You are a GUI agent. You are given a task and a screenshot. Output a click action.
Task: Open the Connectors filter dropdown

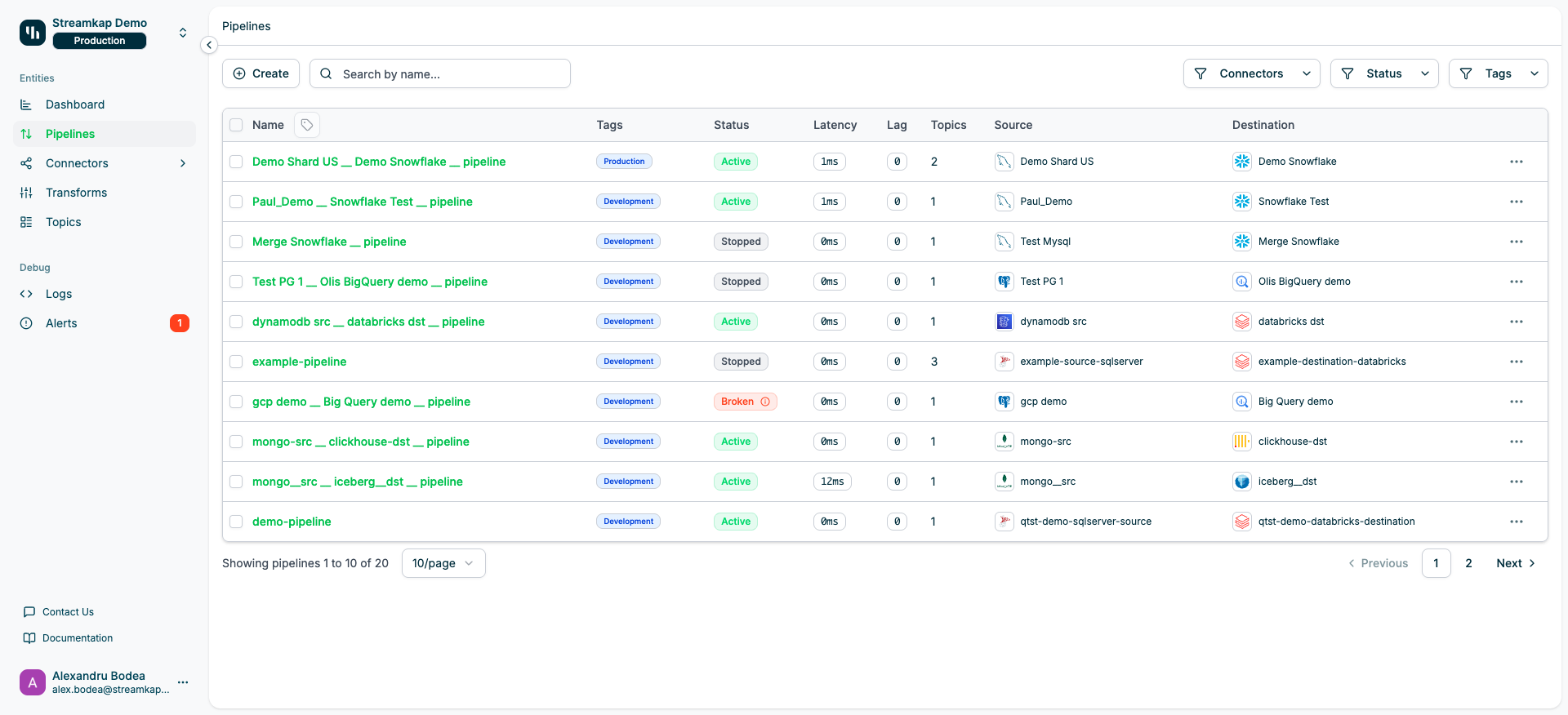(x=1251, y=73)
